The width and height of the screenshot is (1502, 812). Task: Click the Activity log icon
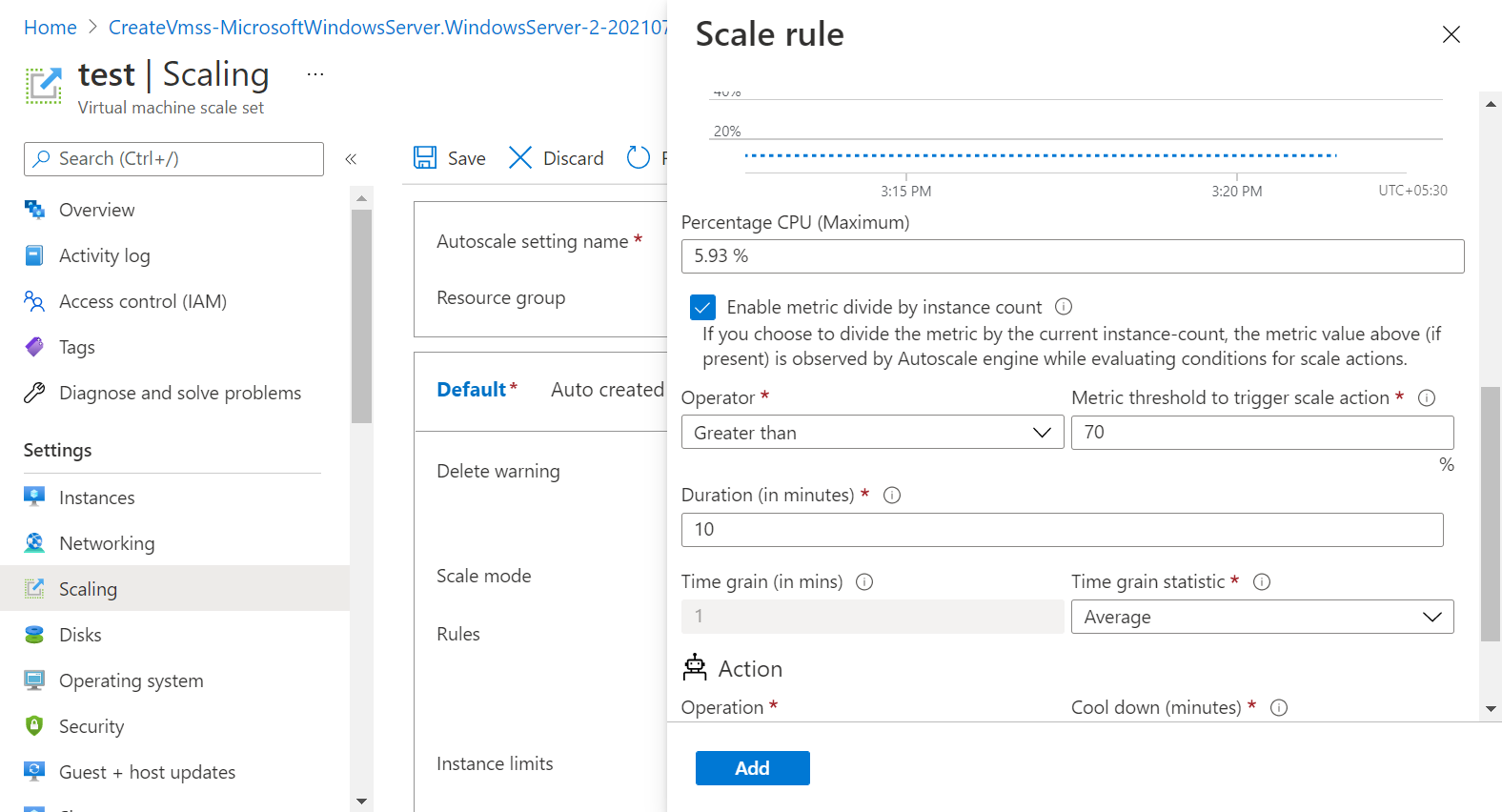(34, 255)
